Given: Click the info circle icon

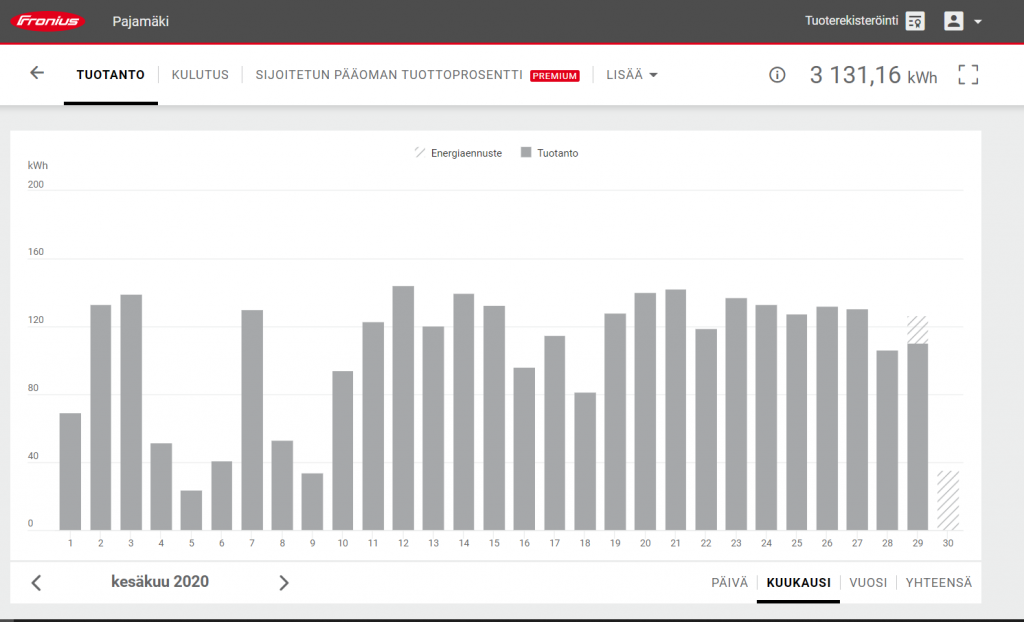Looking at the screenshot, I should 777,75.
